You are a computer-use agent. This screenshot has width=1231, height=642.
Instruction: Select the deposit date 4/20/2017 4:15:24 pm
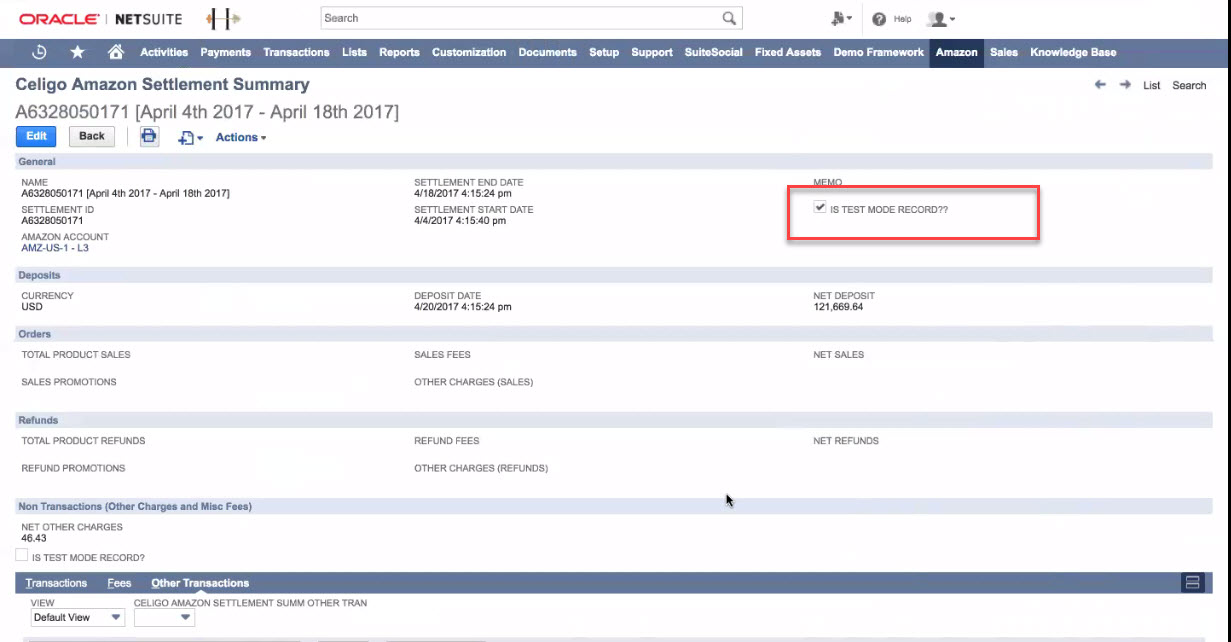463,307
